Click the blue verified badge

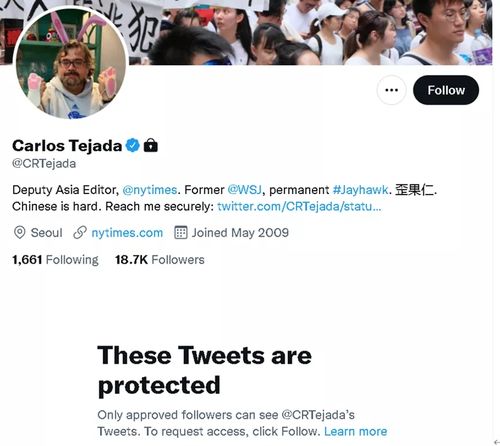click(x=133, y=146)
